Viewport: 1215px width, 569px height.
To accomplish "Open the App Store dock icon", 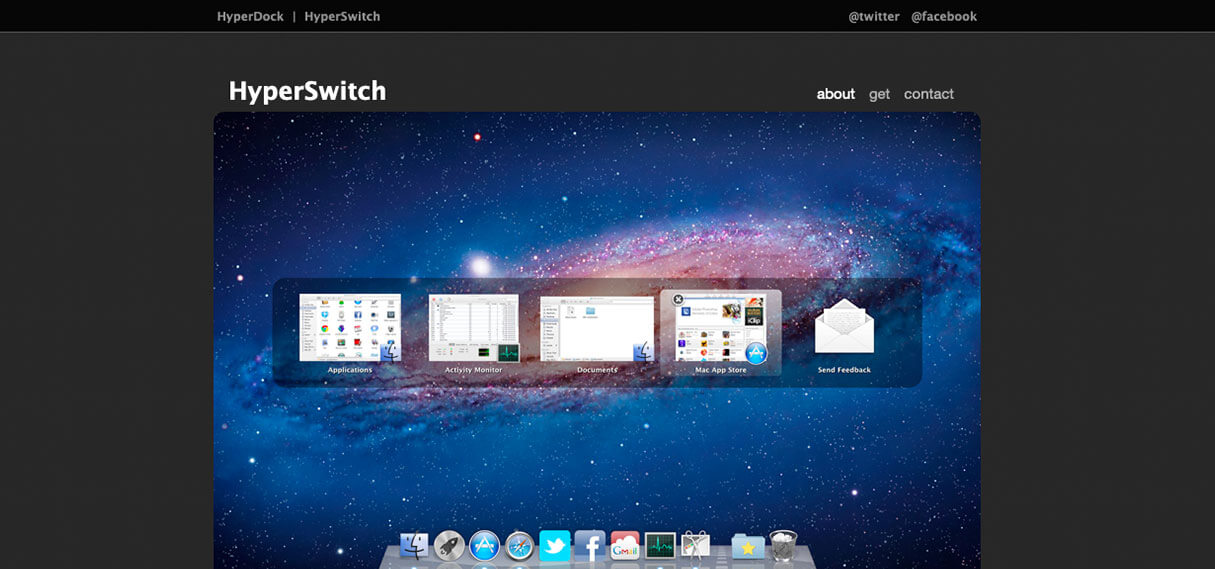I will pos(484,545).
